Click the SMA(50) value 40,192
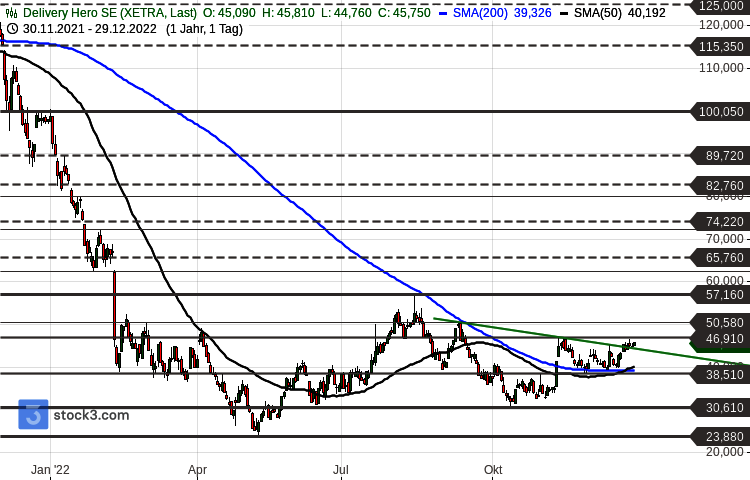This screenshot has width=750, height=480. [646, 13]
